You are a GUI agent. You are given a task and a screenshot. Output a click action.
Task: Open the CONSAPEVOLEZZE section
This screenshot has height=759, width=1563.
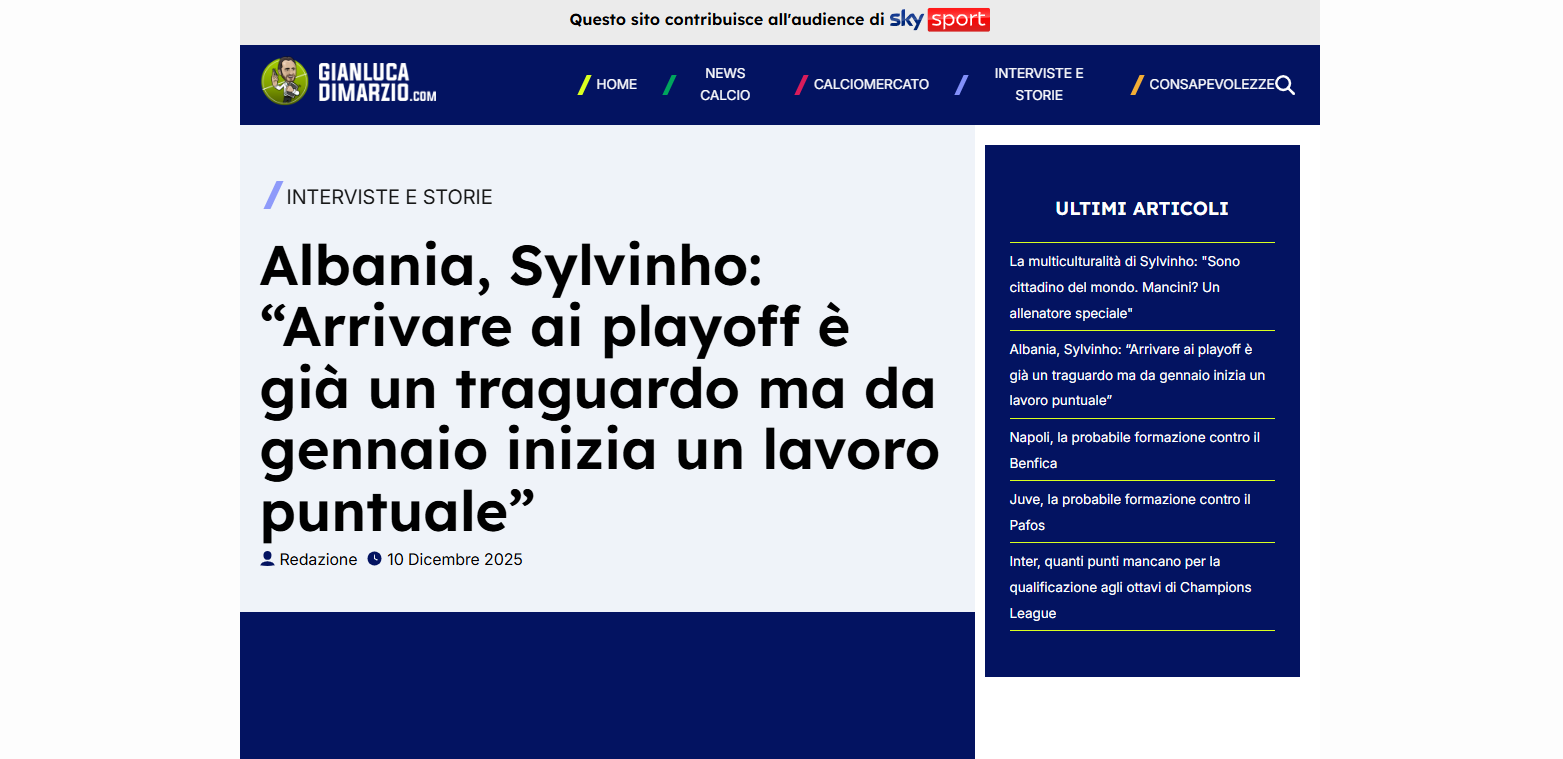1214,85
